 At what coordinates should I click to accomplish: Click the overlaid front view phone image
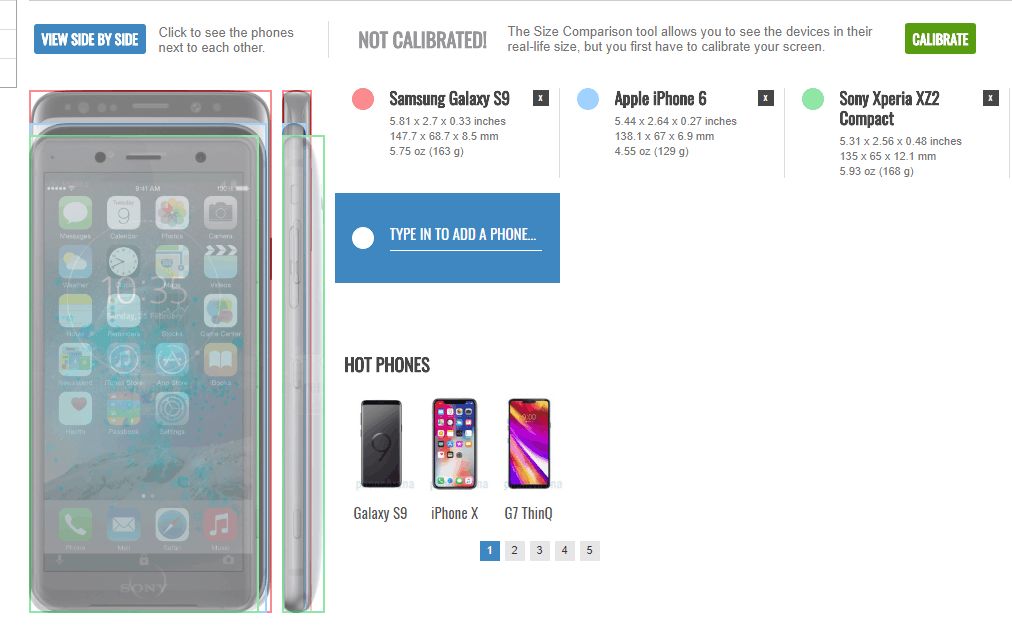[x=150, y=351]
